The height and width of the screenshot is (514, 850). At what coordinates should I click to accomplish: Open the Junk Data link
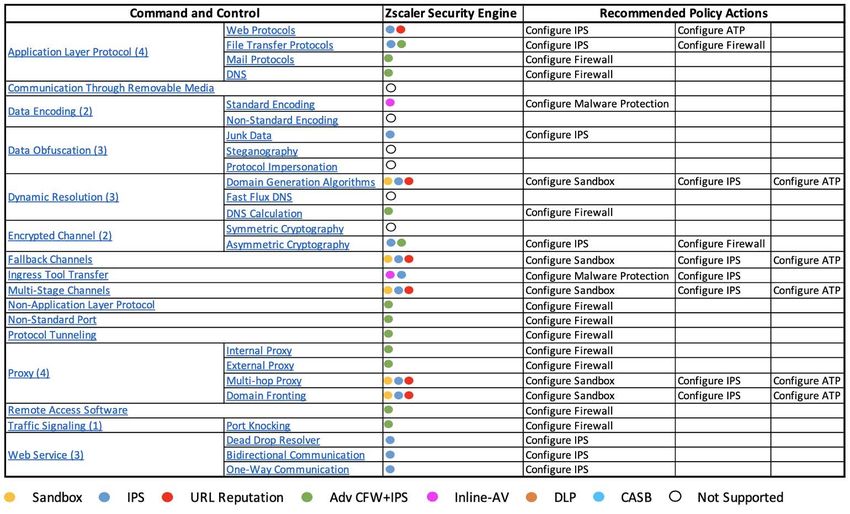tap(249, 136)
